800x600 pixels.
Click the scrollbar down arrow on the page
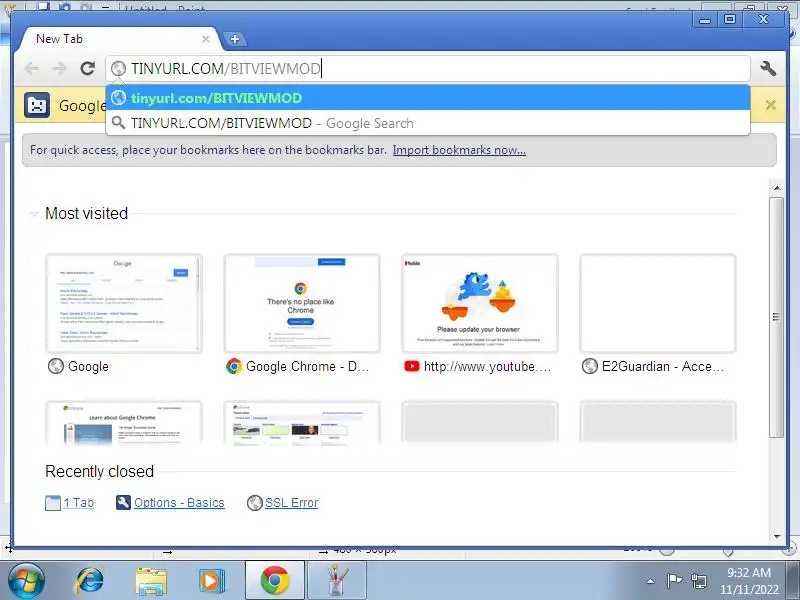777,536
